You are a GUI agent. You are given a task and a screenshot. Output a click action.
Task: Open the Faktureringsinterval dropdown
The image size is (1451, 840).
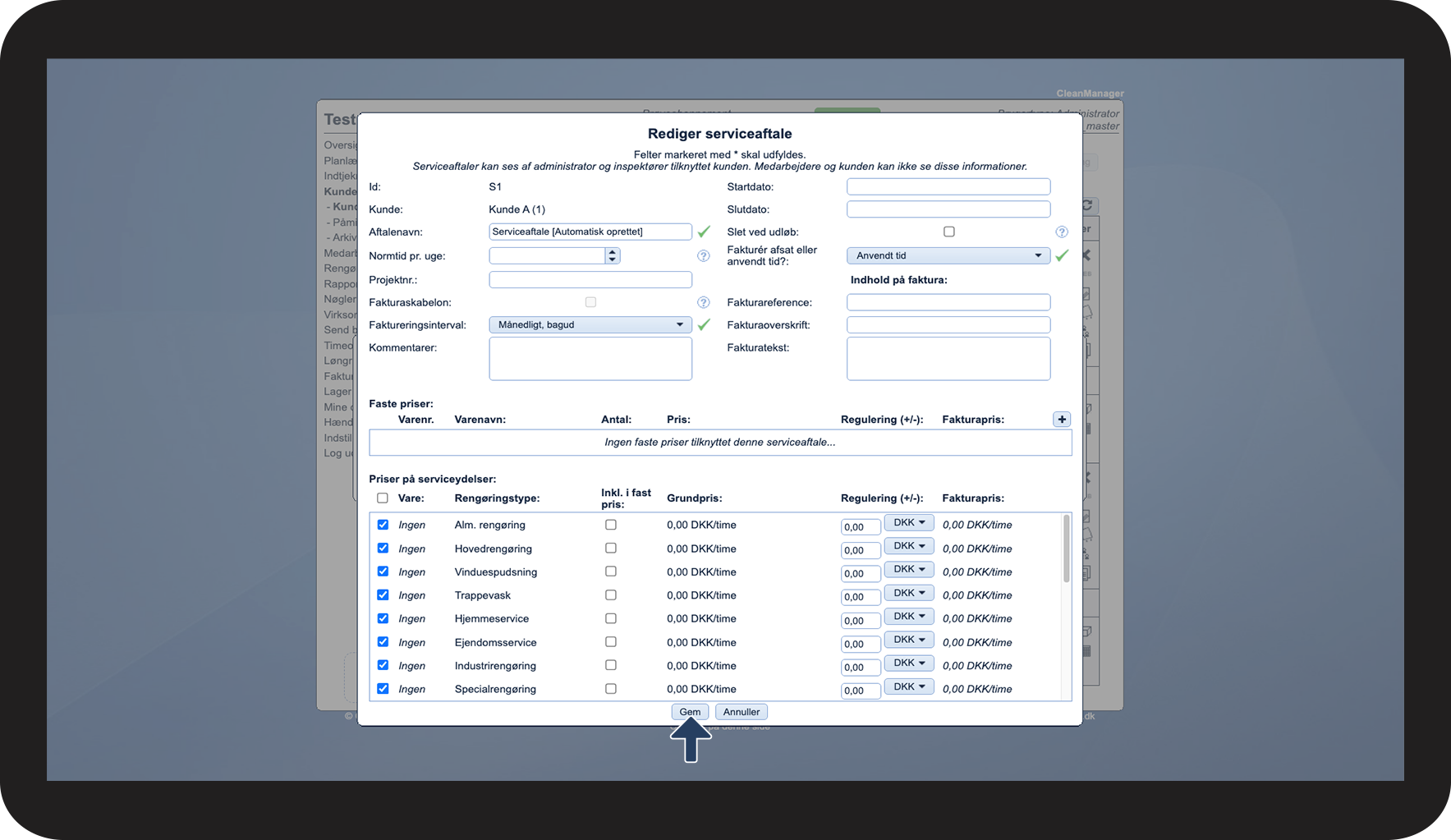(590, 325)
